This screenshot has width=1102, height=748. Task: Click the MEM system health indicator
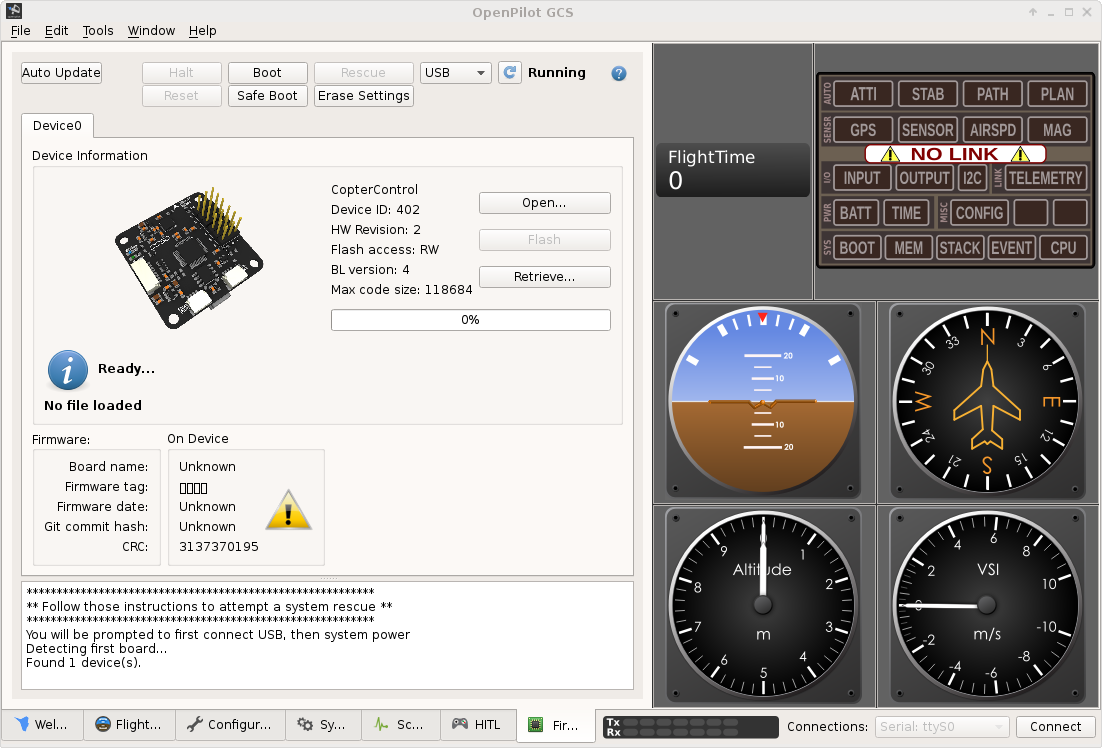(908, 248)
